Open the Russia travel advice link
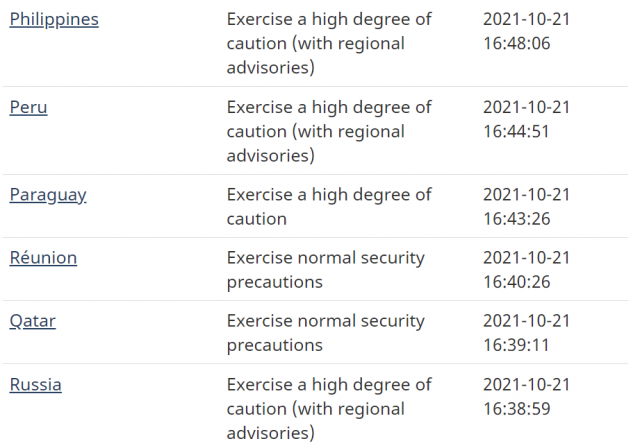The width and height of the screenshot is (640, 448). click(36, 385)
